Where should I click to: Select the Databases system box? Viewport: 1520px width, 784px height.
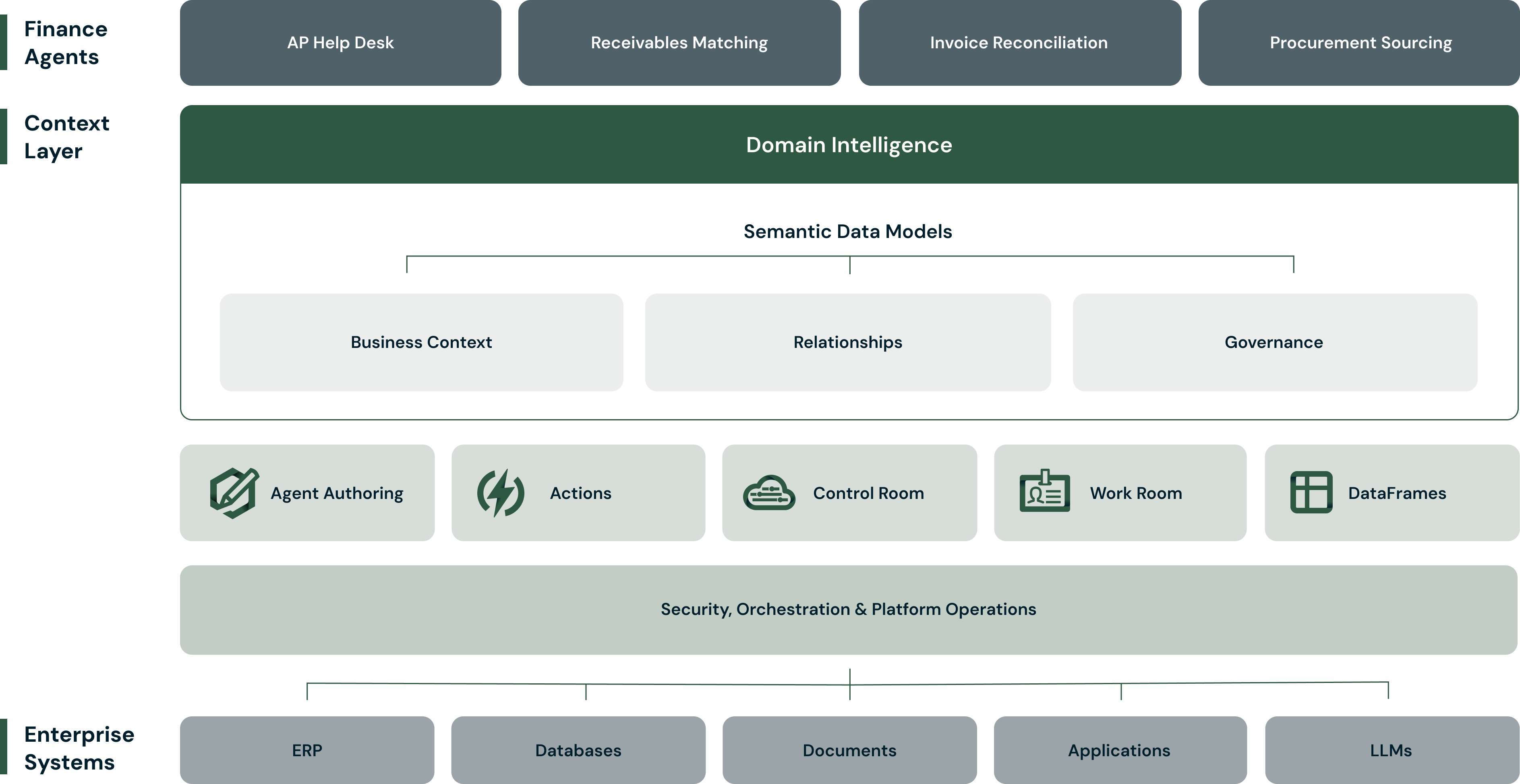click(578, 750)
